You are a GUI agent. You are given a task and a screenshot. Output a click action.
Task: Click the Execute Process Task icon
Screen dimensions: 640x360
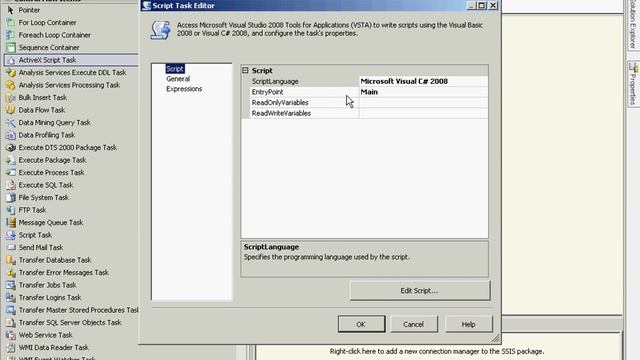(x=11, y=173)
